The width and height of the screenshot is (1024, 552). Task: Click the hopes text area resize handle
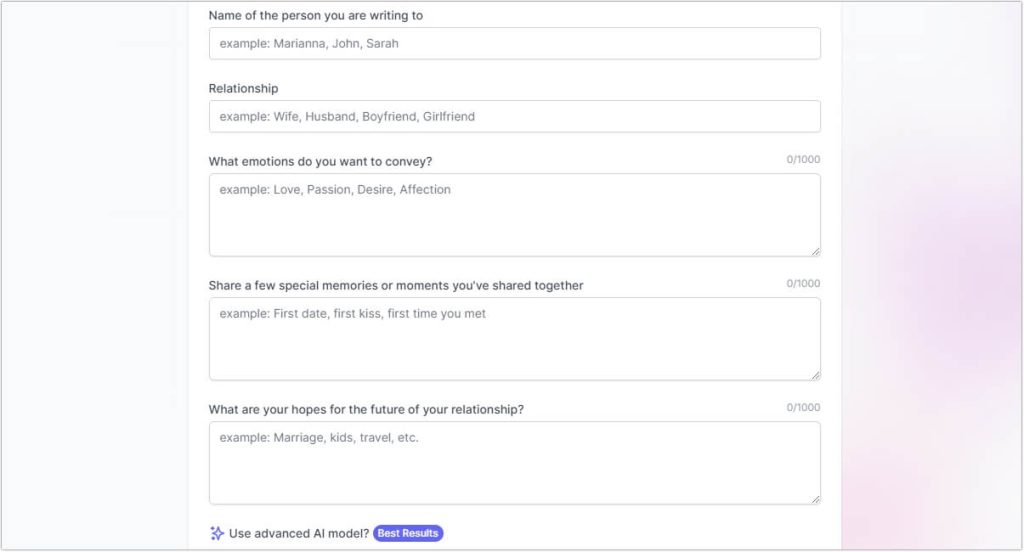coord(816,499)
